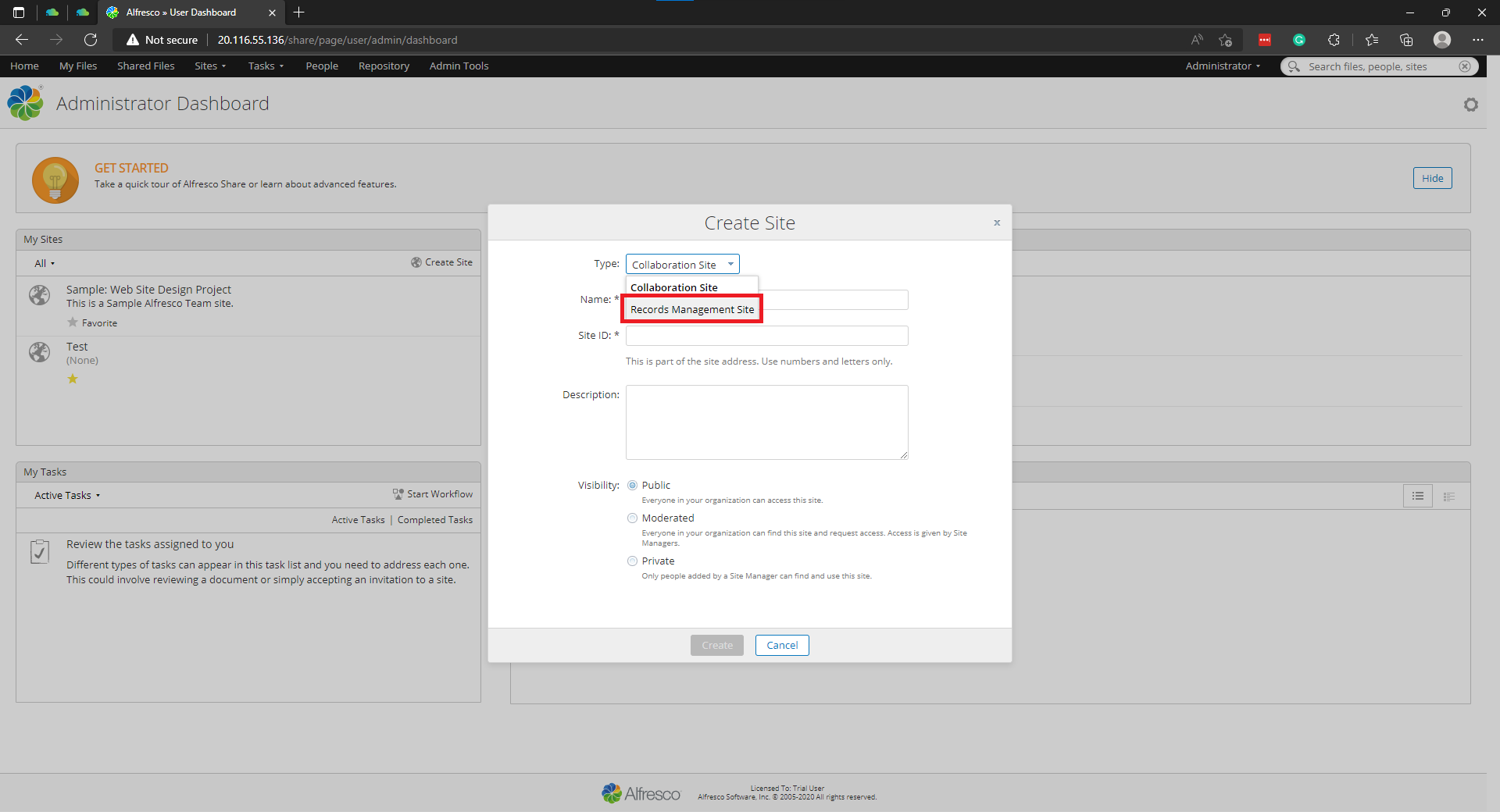Click the Alfresco logo beside dashboard title

[x=26, y=103]
